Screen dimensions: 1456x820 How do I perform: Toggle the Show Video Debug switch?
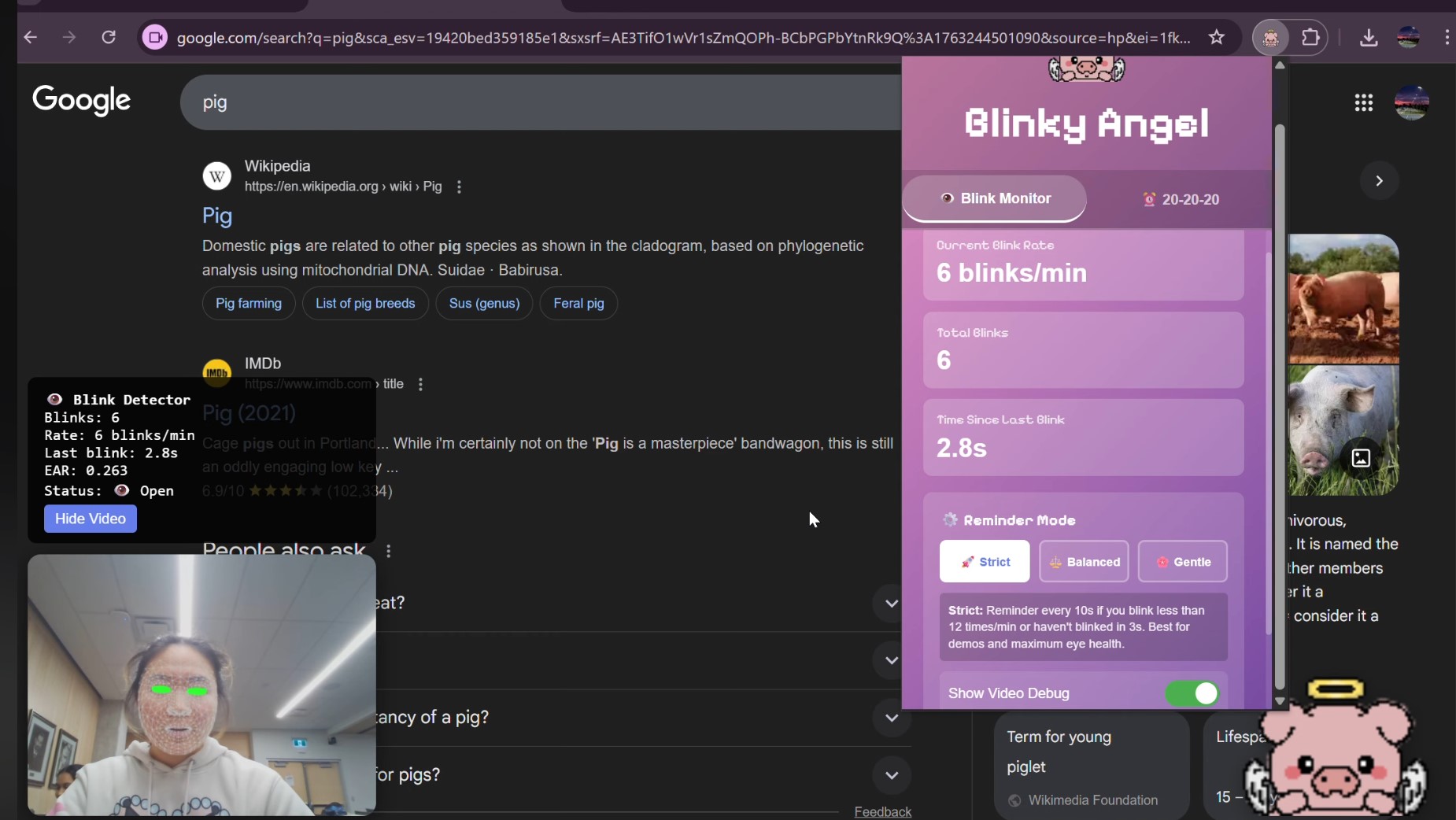tap(1193, 694)
